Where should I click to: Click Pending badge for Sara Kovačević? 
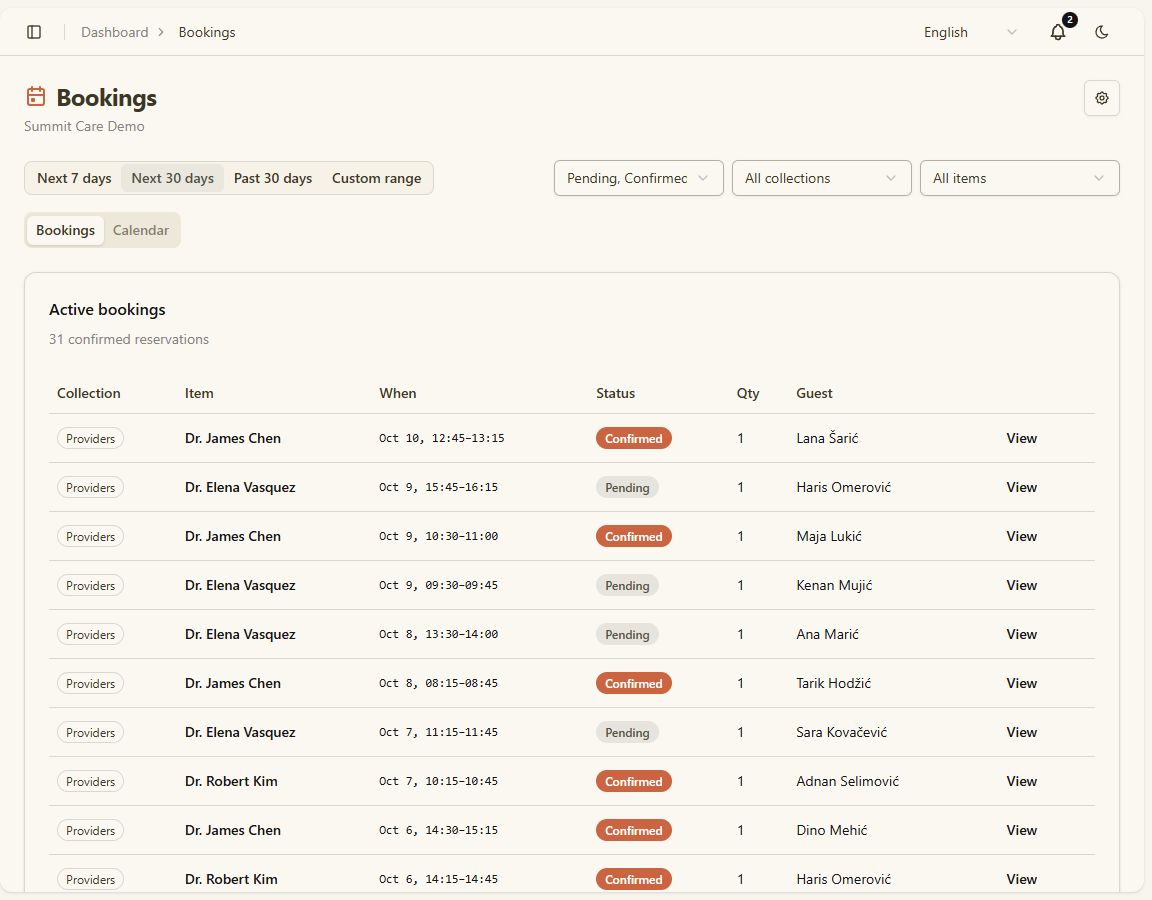coord(627,732)
